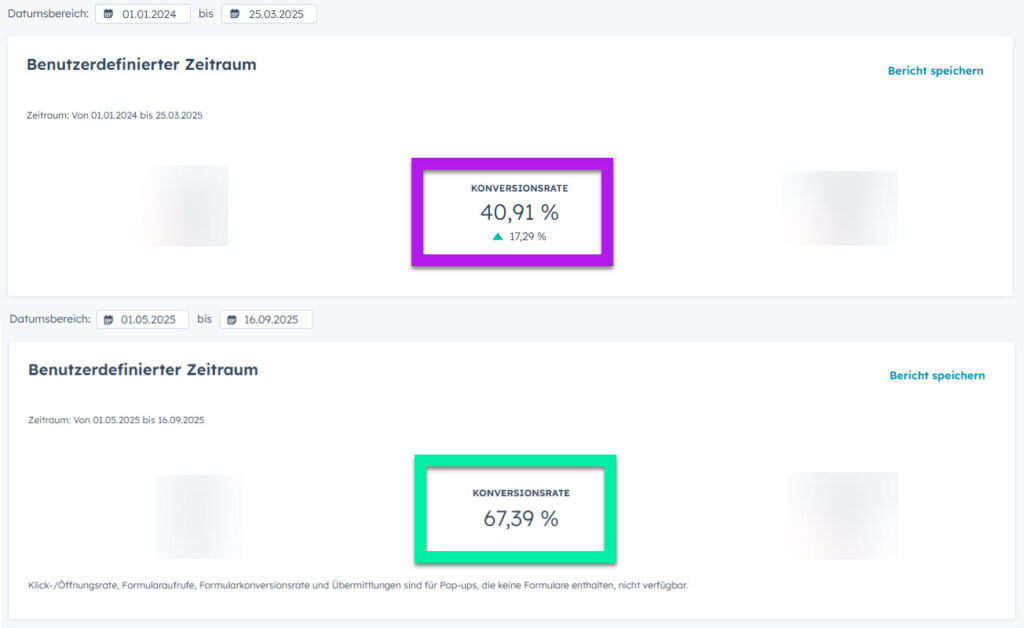Image resolution: width=1024 pixels, height=628 pixels.
Task: Click the Benutzerdefinierter Zeitraum heading of the top report
Action: [x=140, y=64]
